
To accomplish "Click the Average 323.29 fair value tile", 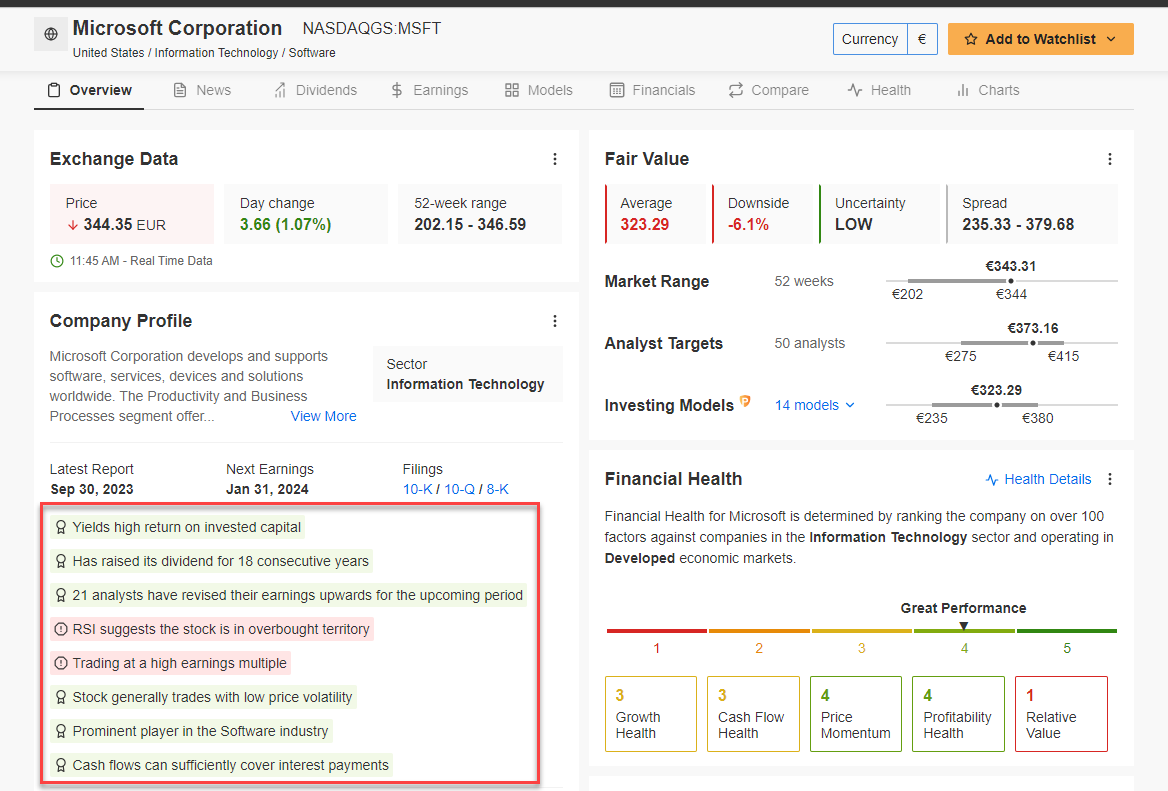I will click(x=656, y=214).
